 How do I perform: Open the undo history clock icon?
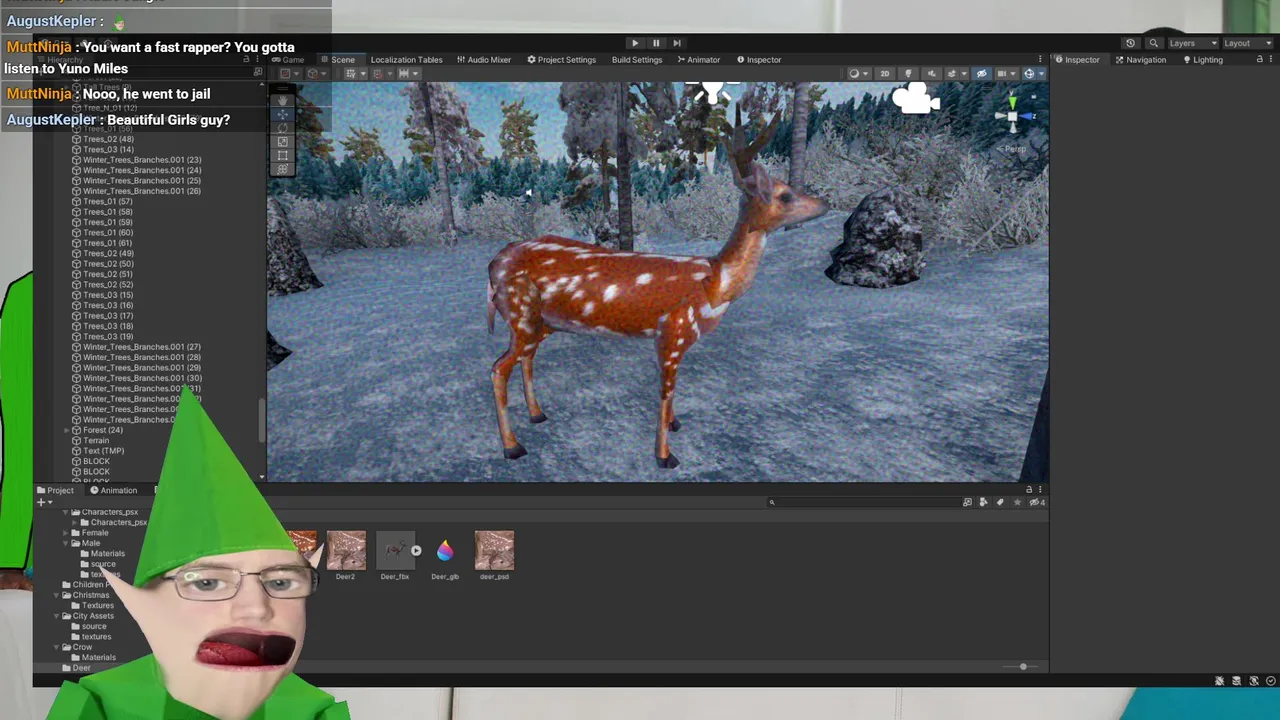coord(1130,43)
